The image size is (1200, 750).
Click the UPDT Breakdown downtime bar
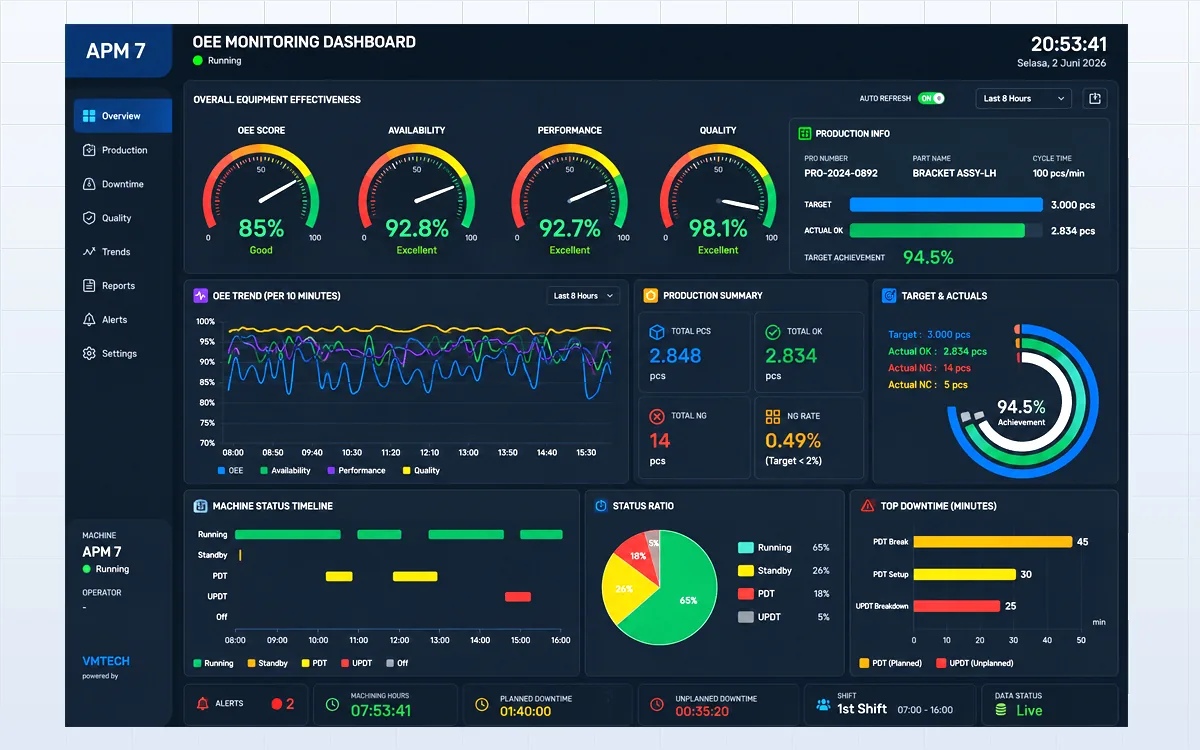(x=956, y=606)
